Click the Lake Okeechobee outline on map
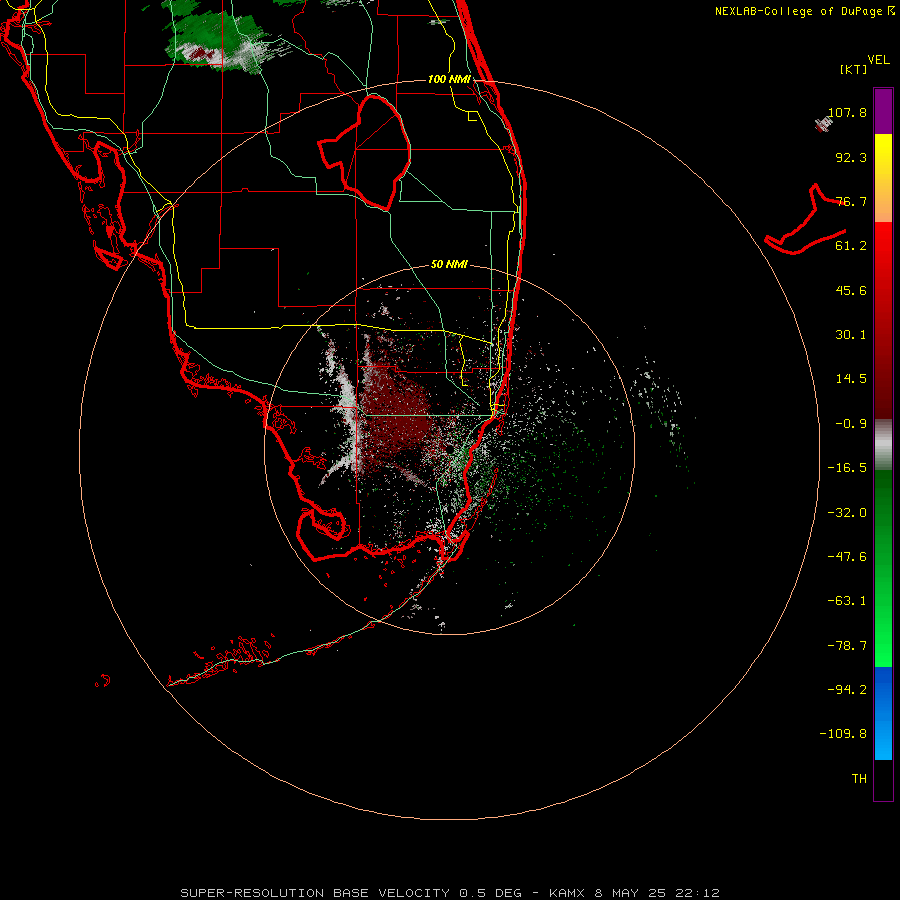Image resolution: width=900 pixels, height=900 pixels. coord(365,152)
